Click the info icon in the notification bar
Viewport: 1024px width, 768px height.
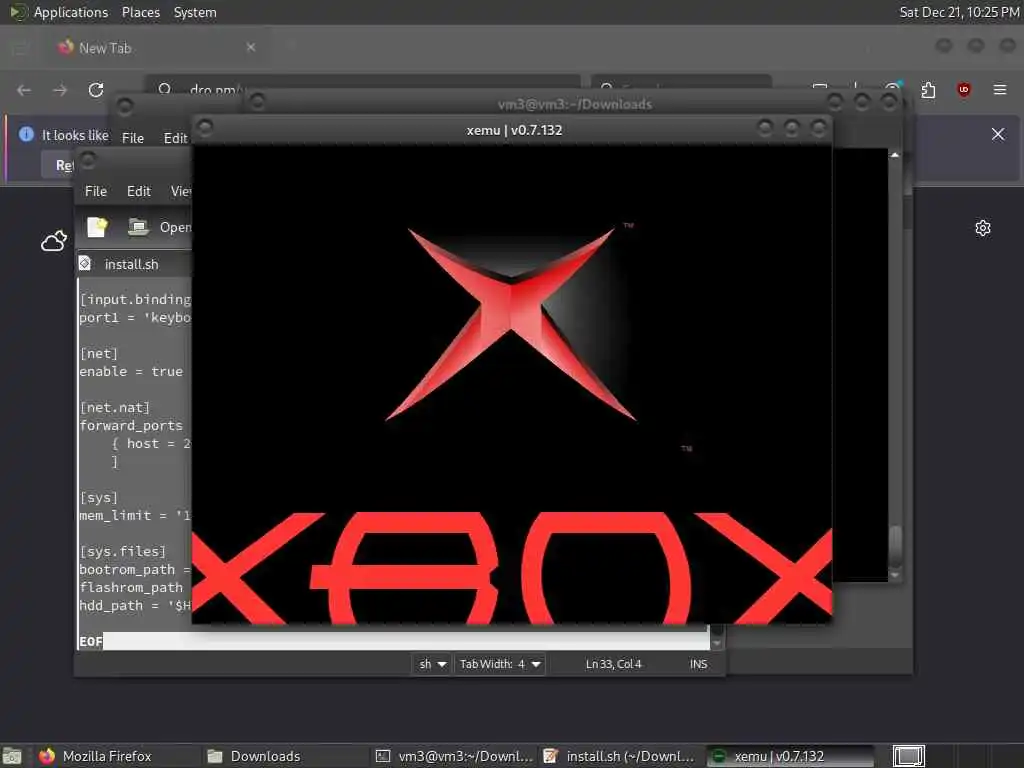pos(26,134)
